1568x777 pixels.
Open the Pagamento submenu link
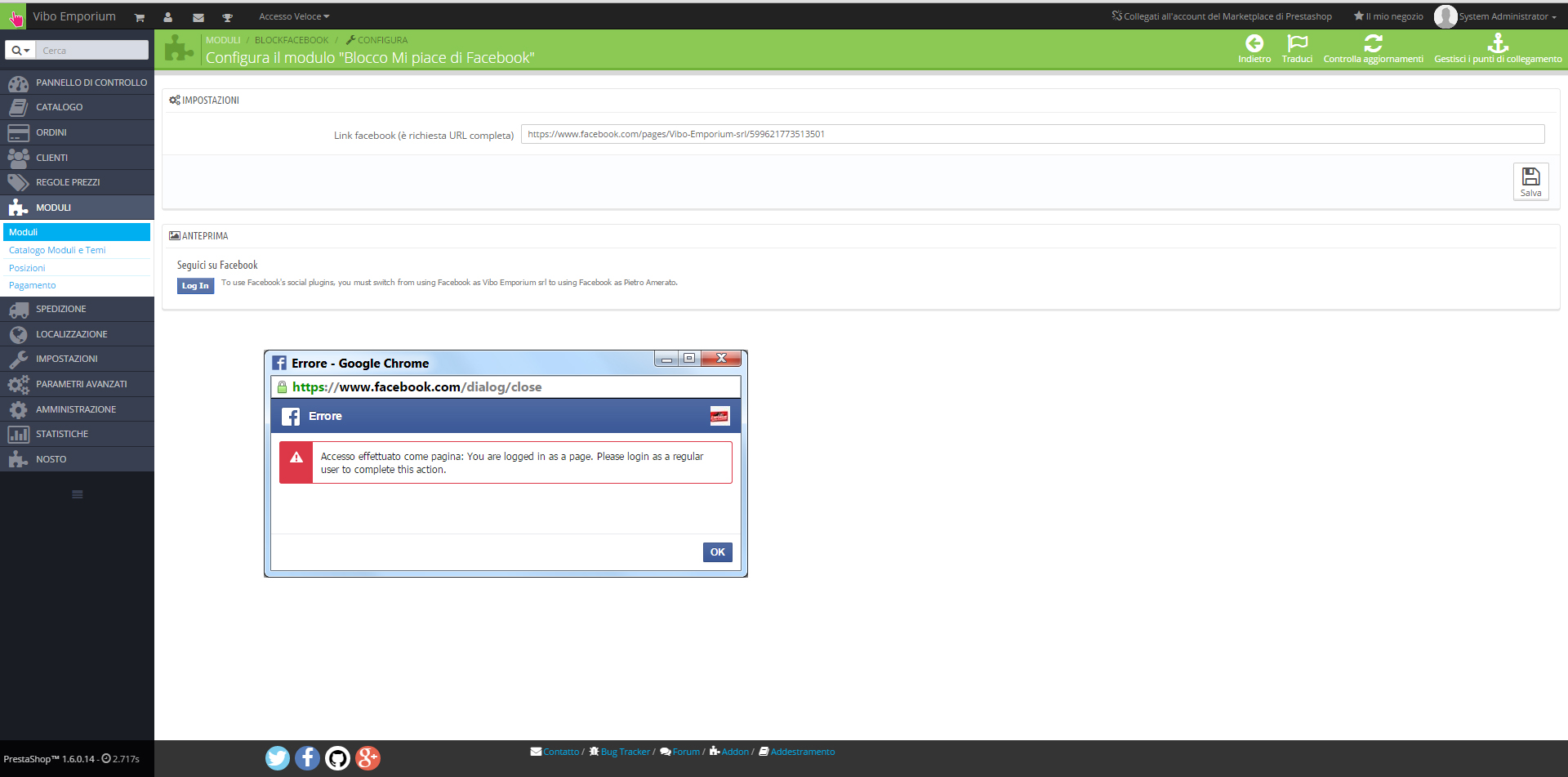[33, 285]
